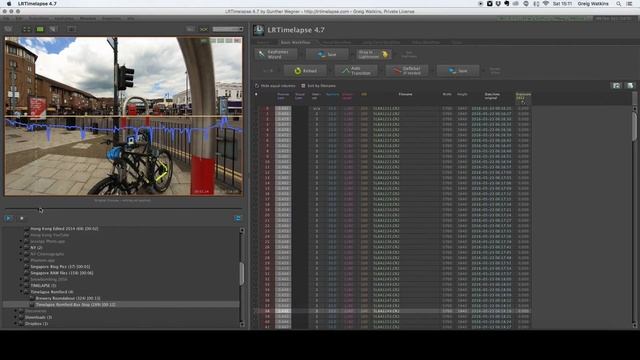Toggle Sort by filename option

tap(318, 86)
